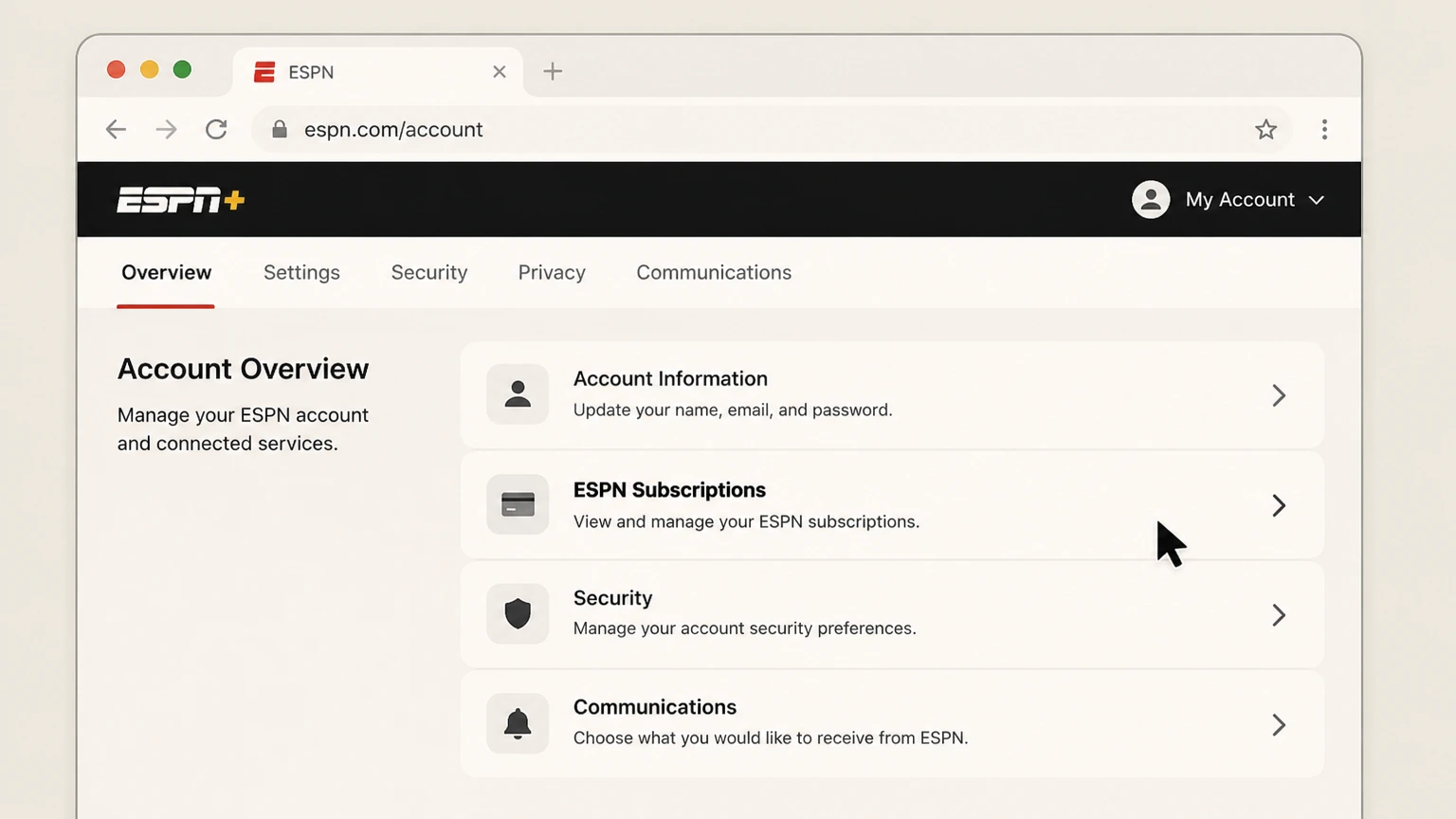Click the red macOS close window button
The image size is (1456, 819).
(117, 69)
